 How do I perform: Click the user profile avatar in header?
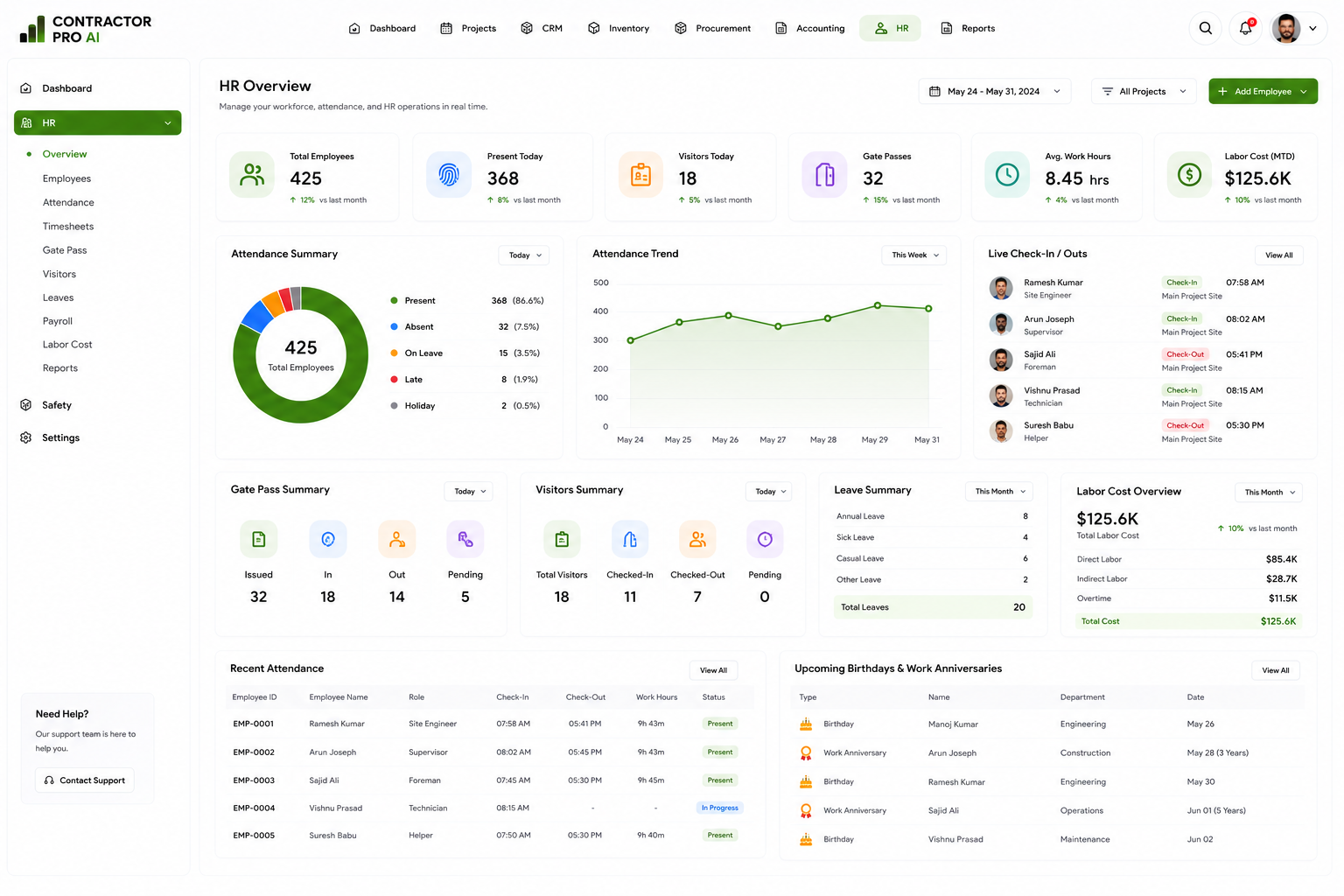(1286, 28)
